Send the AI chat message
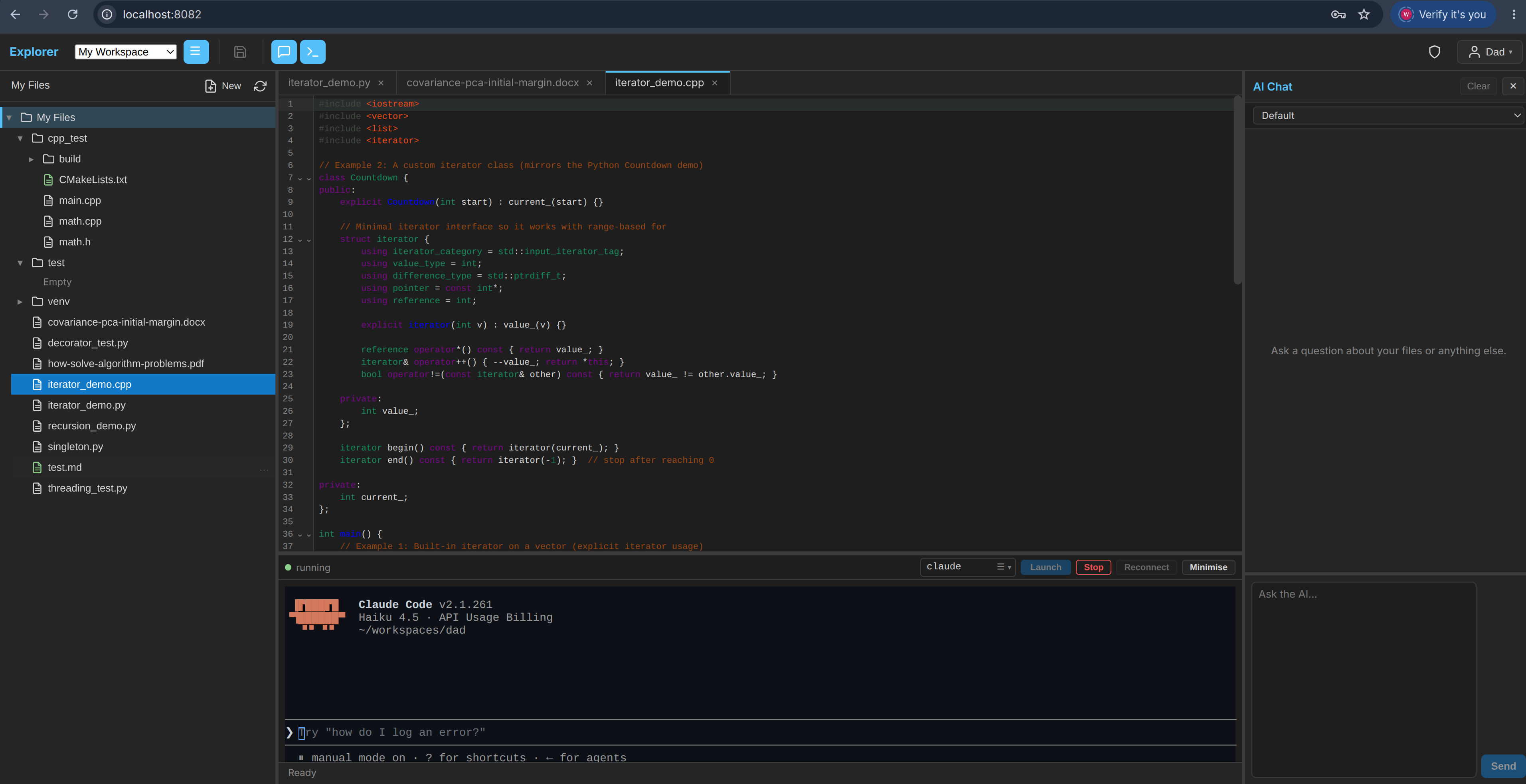 [1503, 766]
